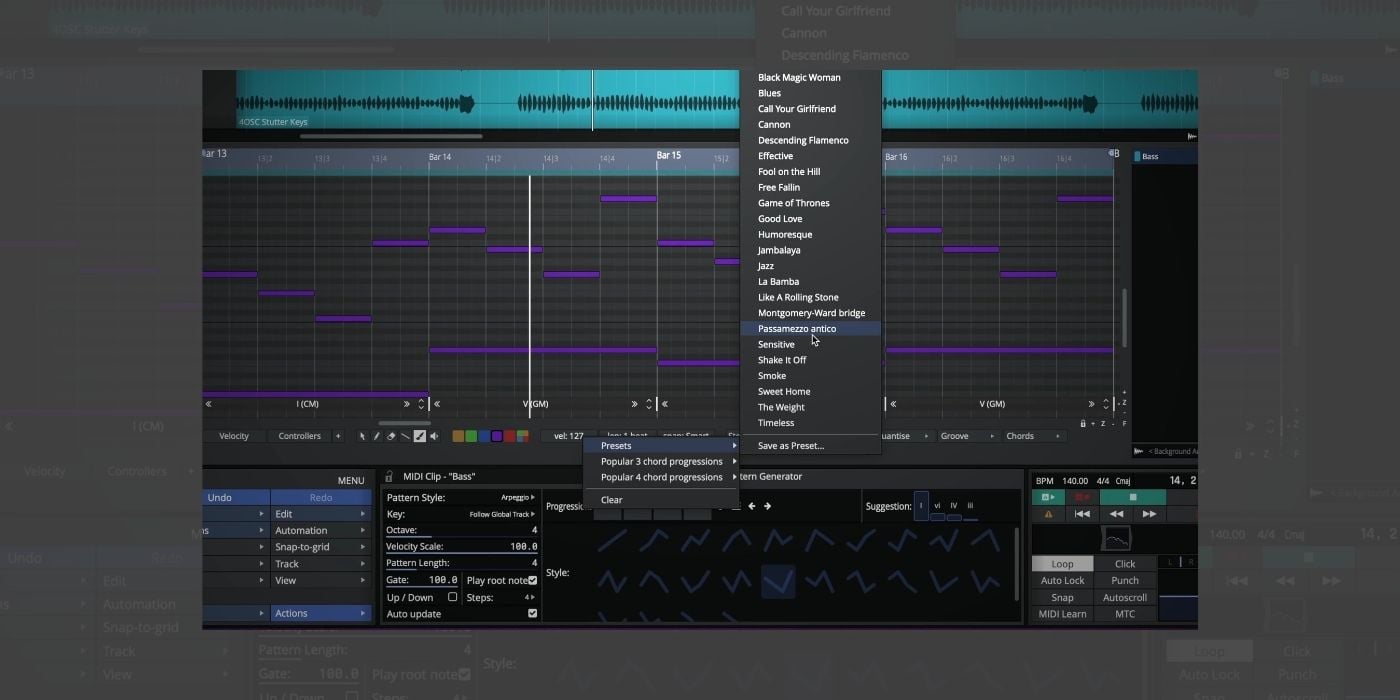Select the first ascending-line arpeggio style
The image size is (1400, 700).
(x=612, y=541)
